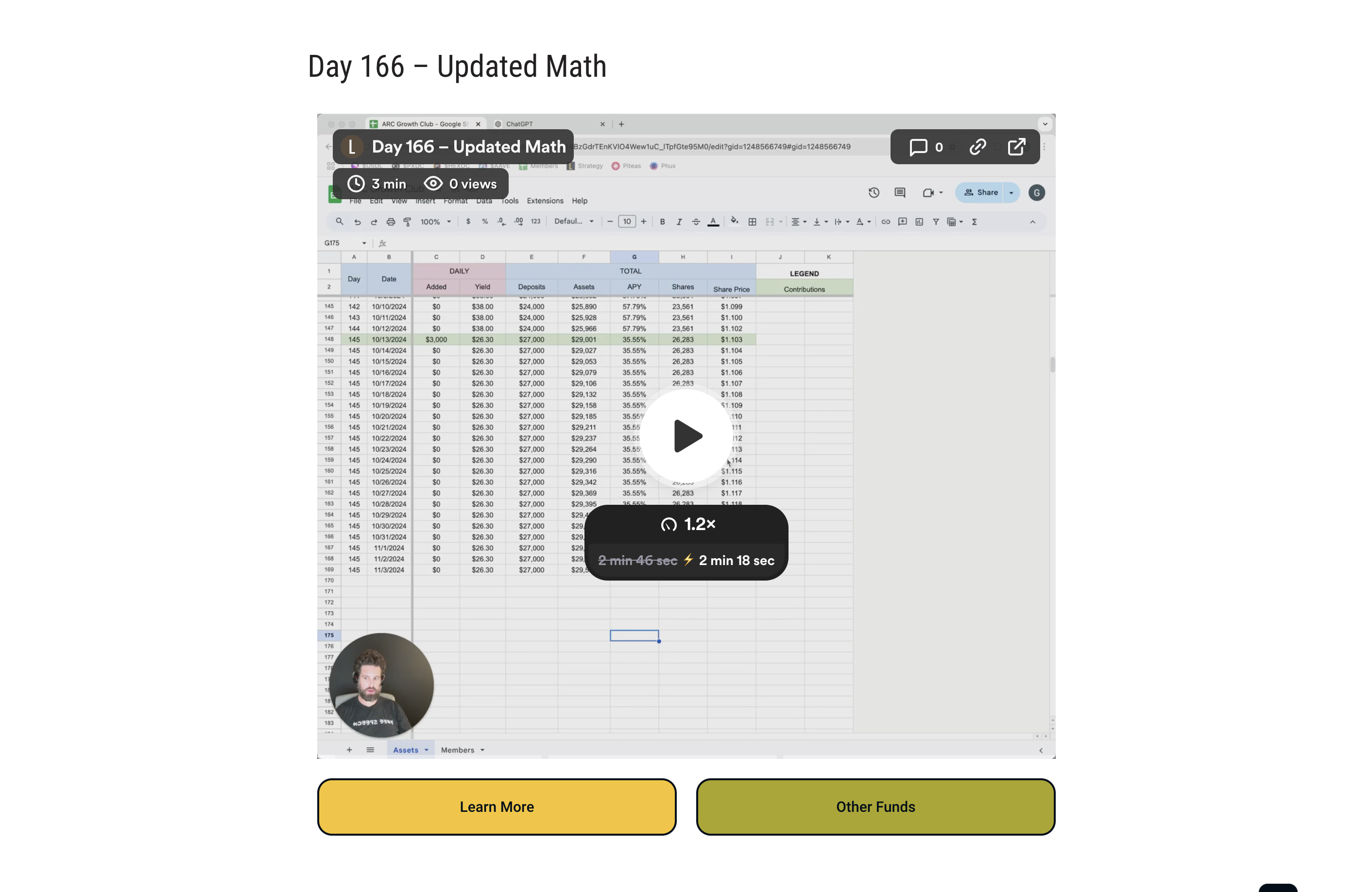1372x892 pixels.
Task: Click the percentage format icon %
Action: click(x=483, y=222)
